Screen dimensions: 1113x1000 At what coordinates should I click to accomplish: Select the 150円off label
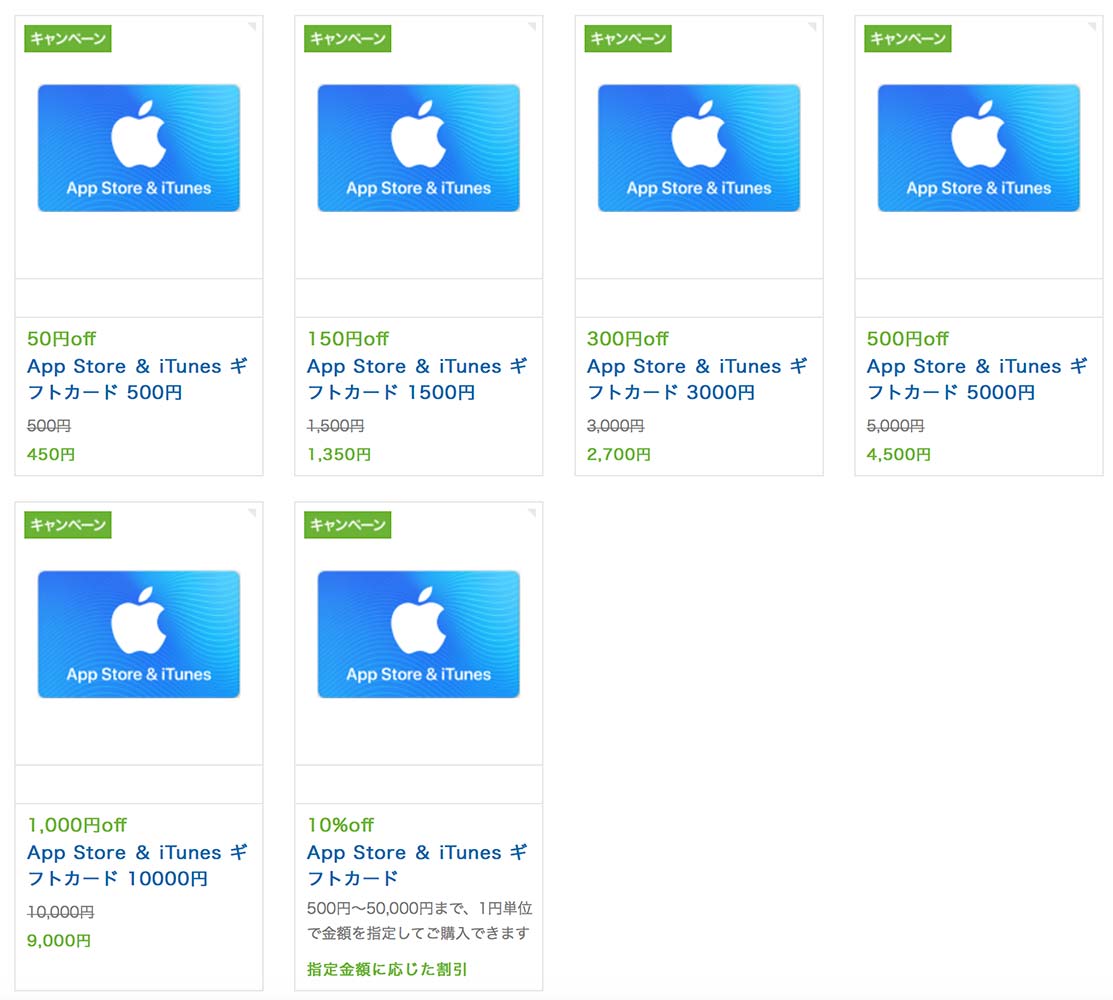pyautogui.click(x=348, y=339)
